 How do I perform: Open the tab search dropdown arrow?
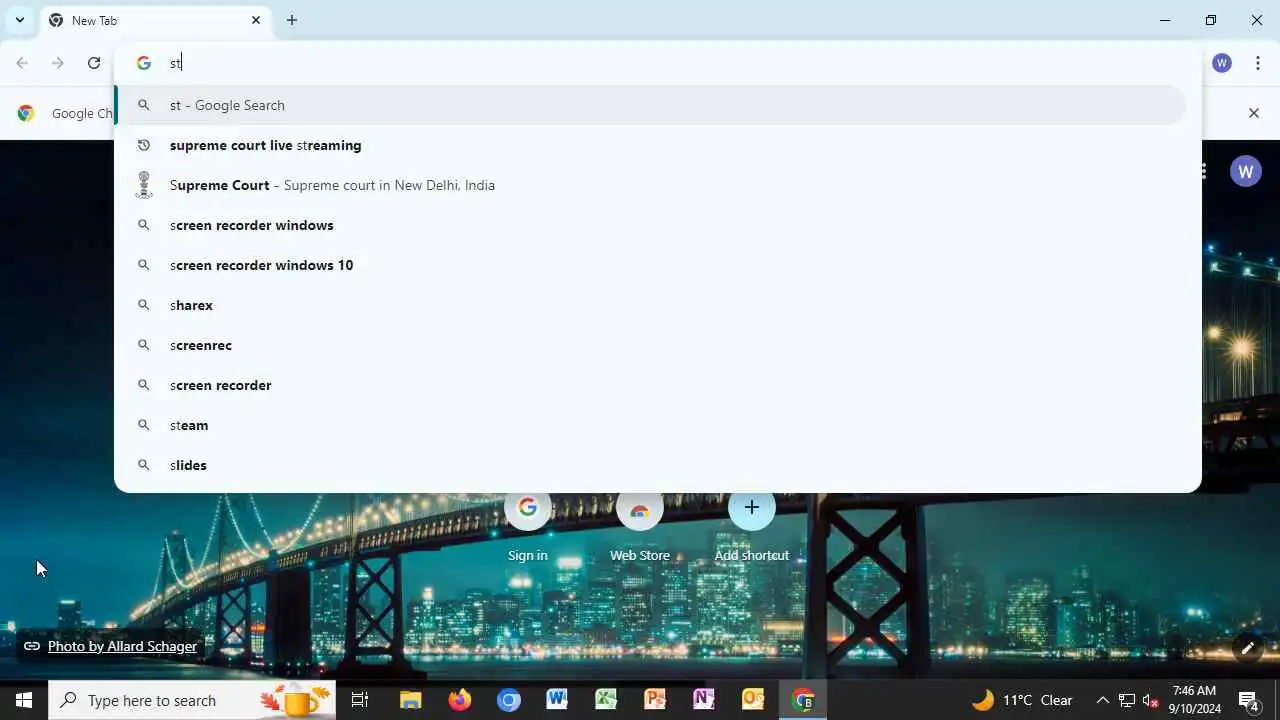(x=19, y=20)
